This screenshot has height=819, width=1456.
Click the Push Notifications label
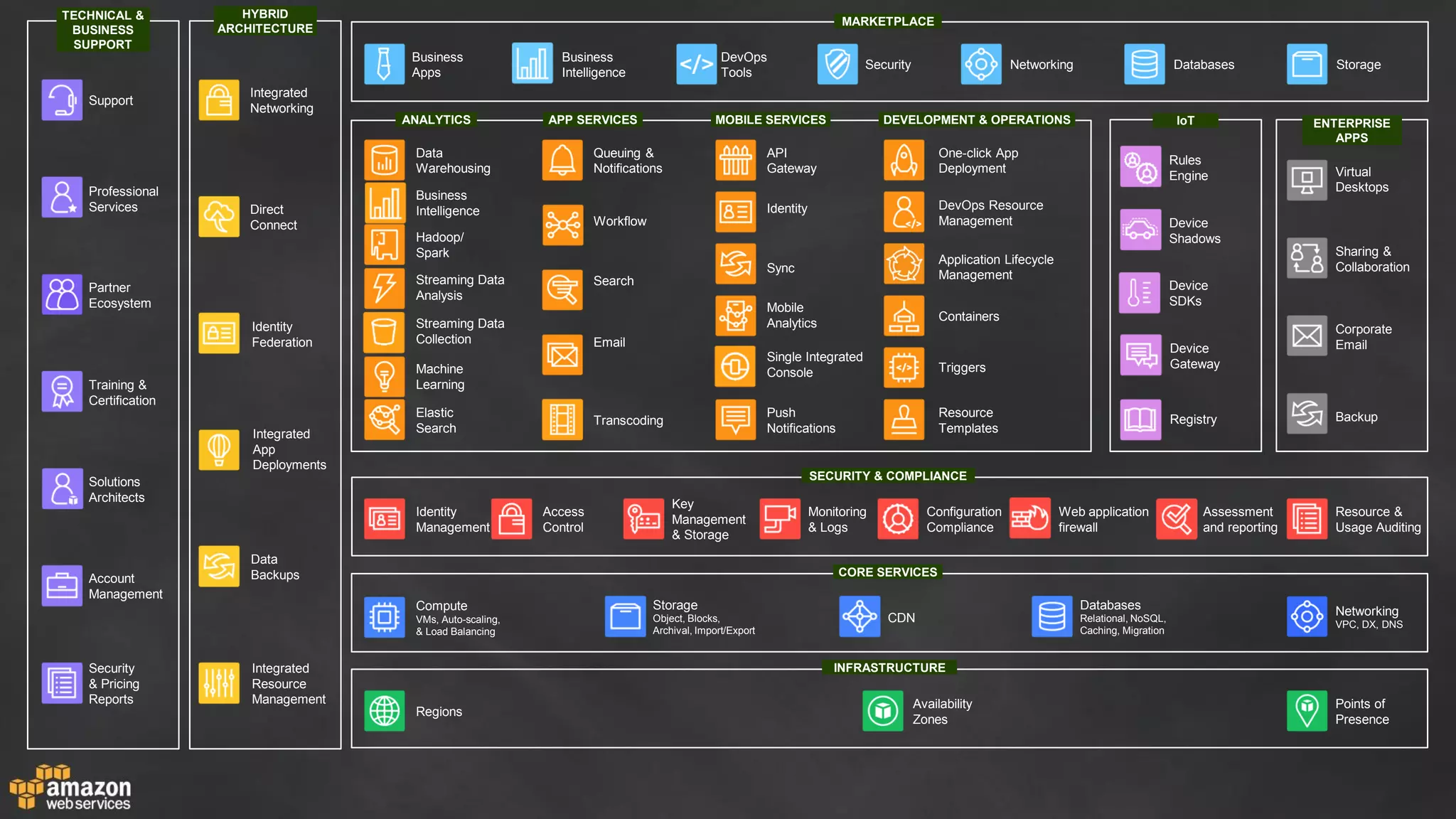pyautogui.click(x=801, y=420)
